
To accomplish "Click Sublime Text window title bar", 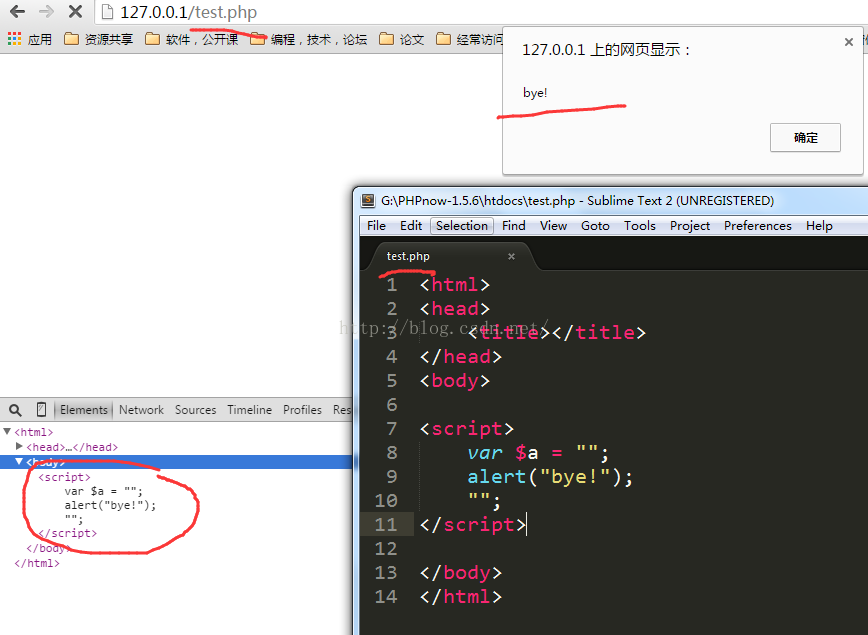I will pyautogui.click(x=610, y=200).
